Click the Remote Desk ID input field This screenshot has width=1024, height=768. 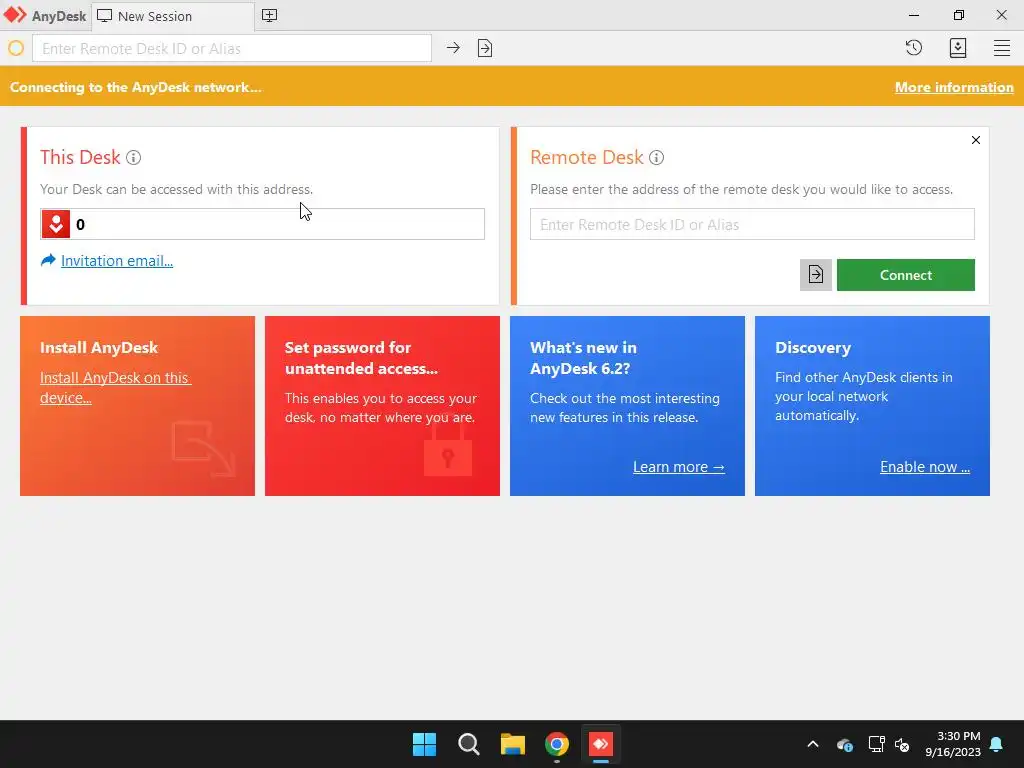click(752, 224)
